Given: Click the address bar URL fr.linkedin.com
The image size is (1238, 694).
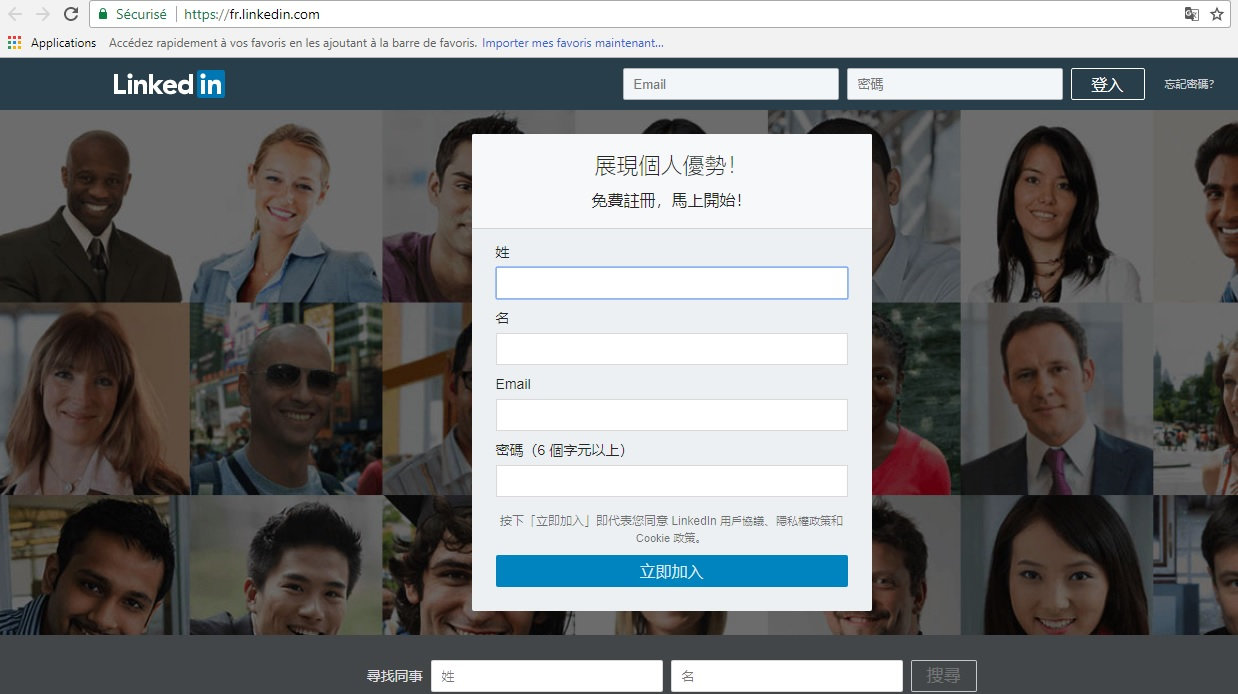Looking at the screenshot, I should coord(252,15).
